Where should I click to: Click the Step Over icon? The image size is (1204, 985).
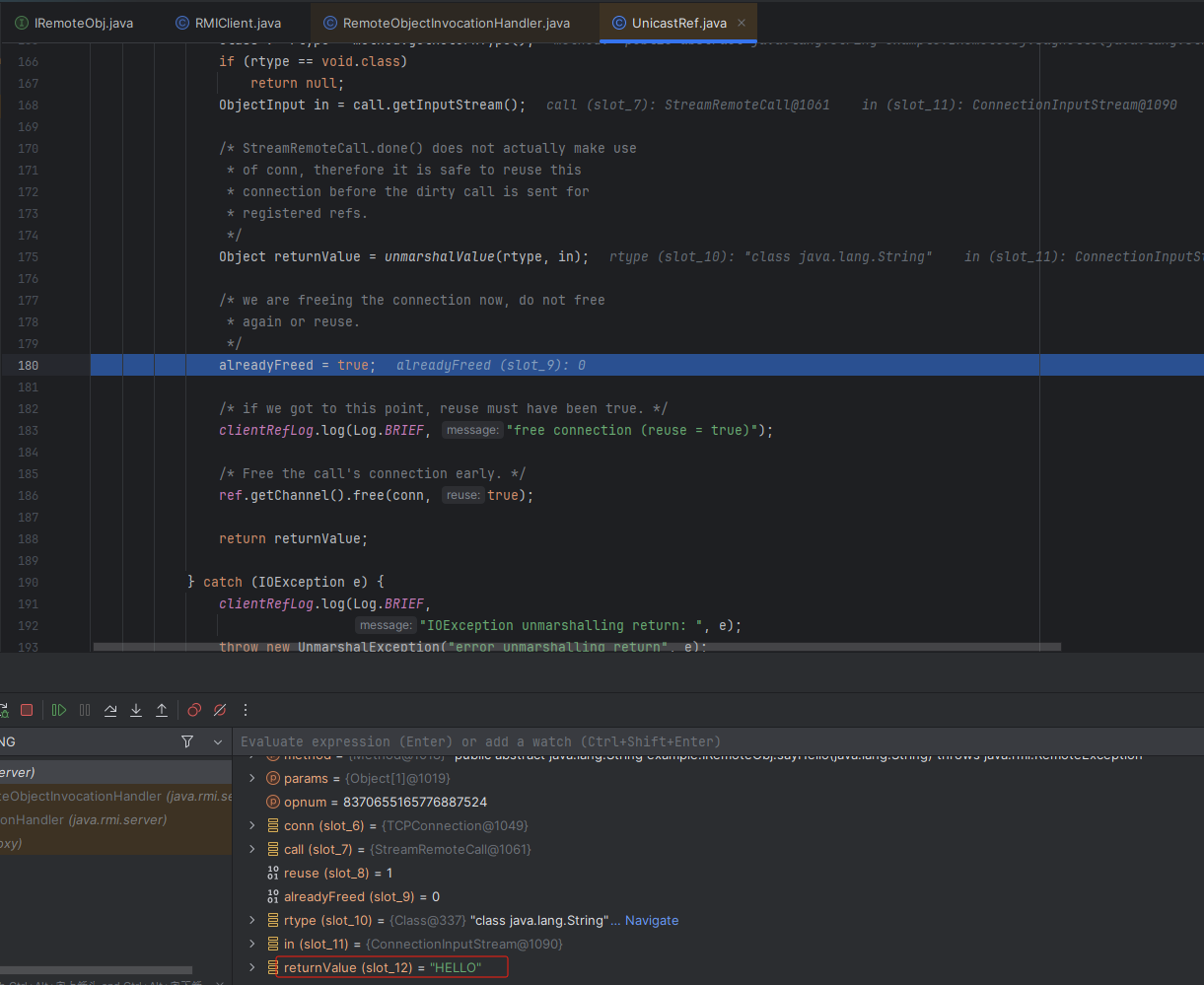110,710
